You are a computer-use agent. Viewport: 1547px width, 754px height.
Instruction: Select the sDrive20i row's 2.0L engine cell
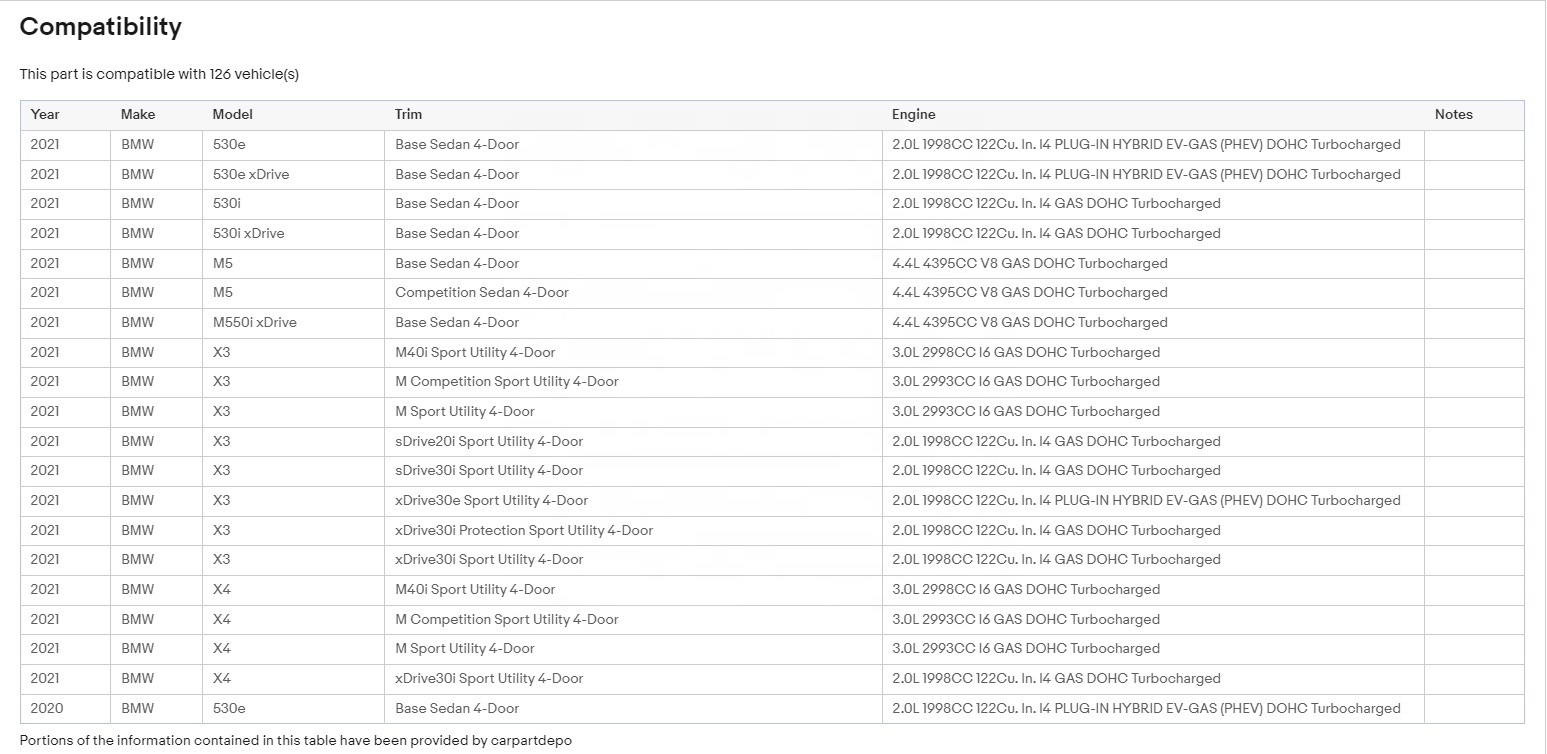[x=1056, y=441]
